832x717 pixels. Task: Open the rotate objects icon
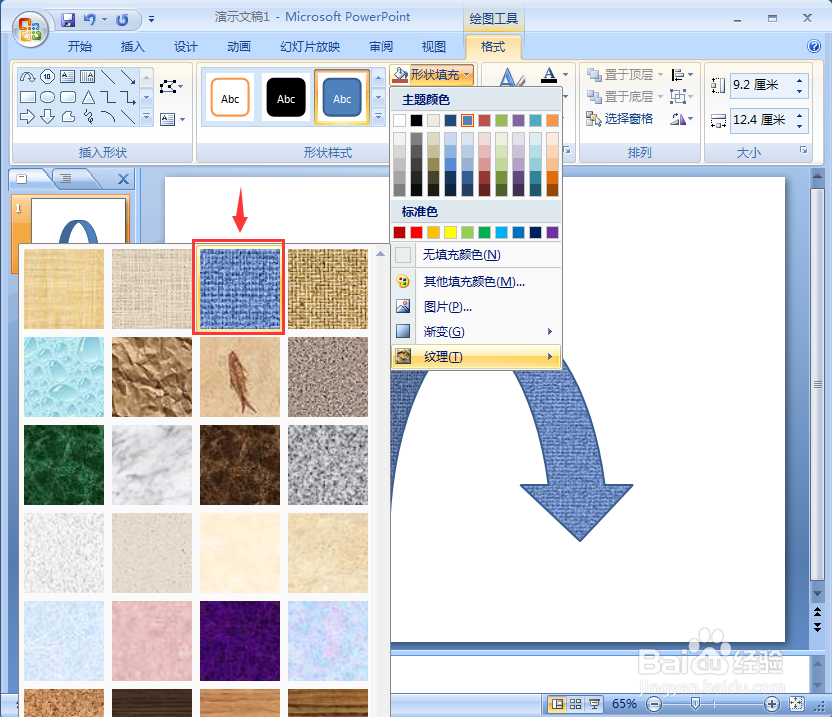point(682,119)
